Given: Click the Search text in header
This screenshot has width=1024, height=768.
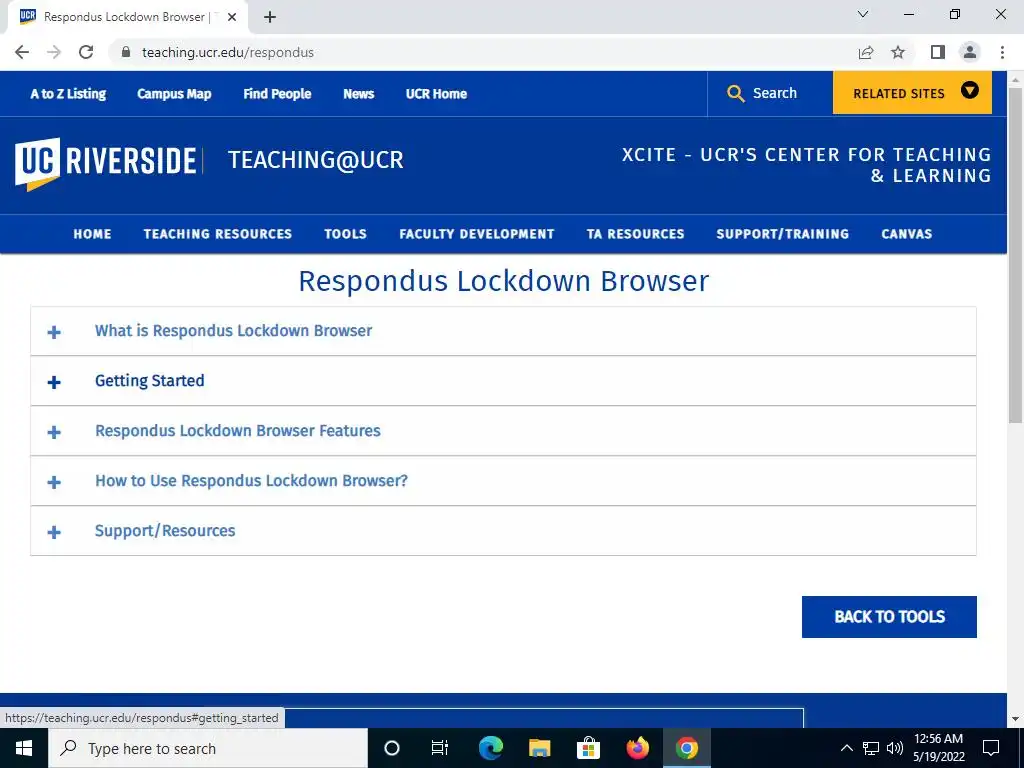Looking at the screenshot, I should [775, 93].
